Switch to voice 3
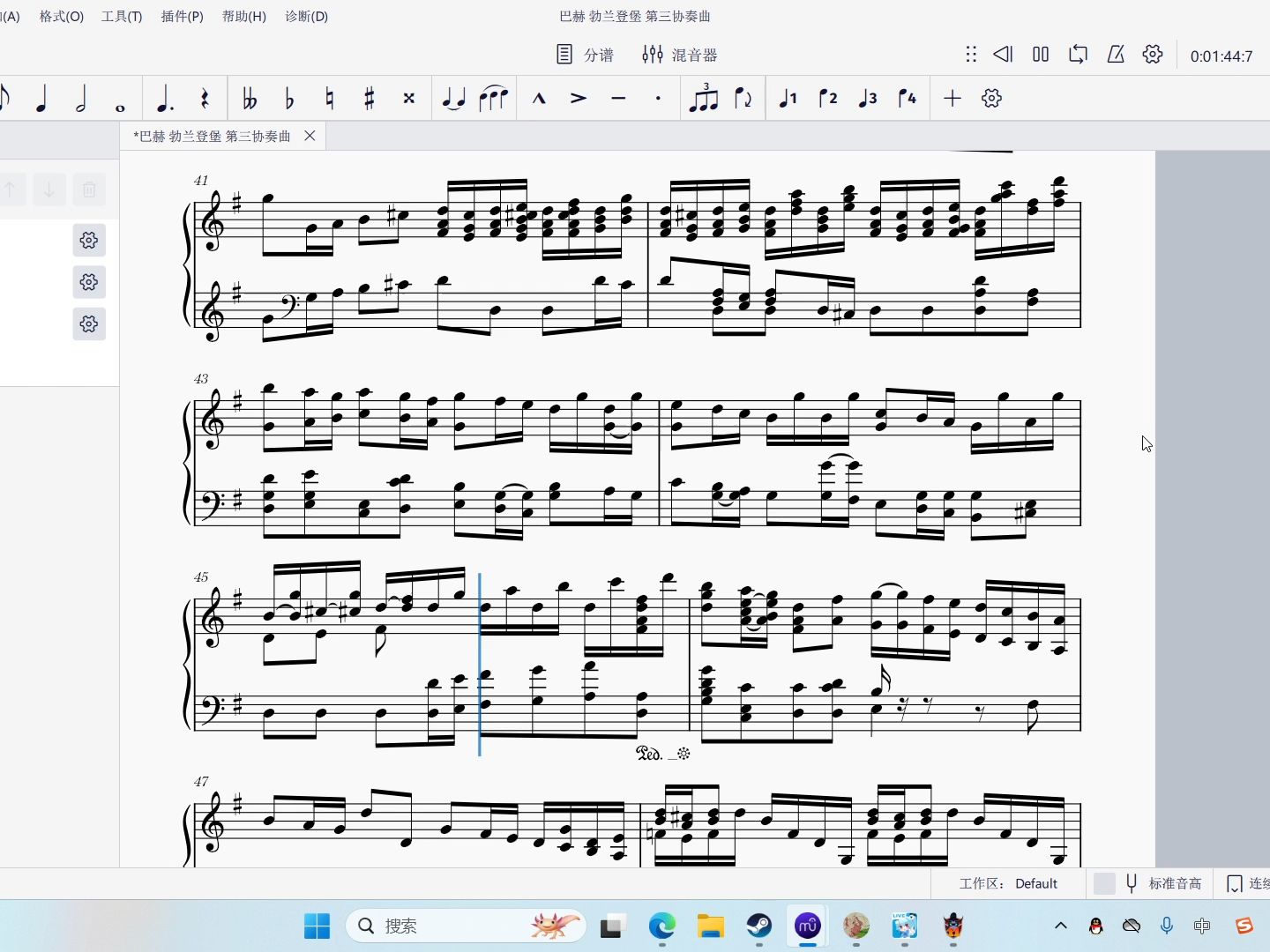This screenshot has width=1270, height=952. pyautogui.click(x=868, y=99)
